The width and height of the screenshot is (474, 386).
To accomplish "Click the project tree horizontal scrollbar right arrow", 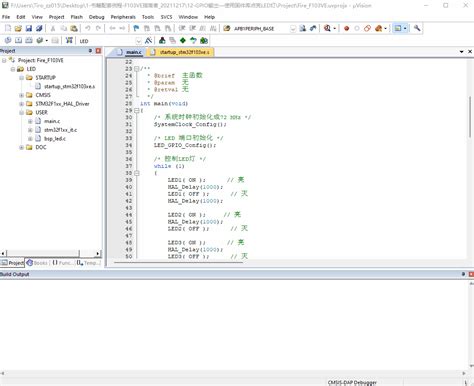I will tap(98, 254).
